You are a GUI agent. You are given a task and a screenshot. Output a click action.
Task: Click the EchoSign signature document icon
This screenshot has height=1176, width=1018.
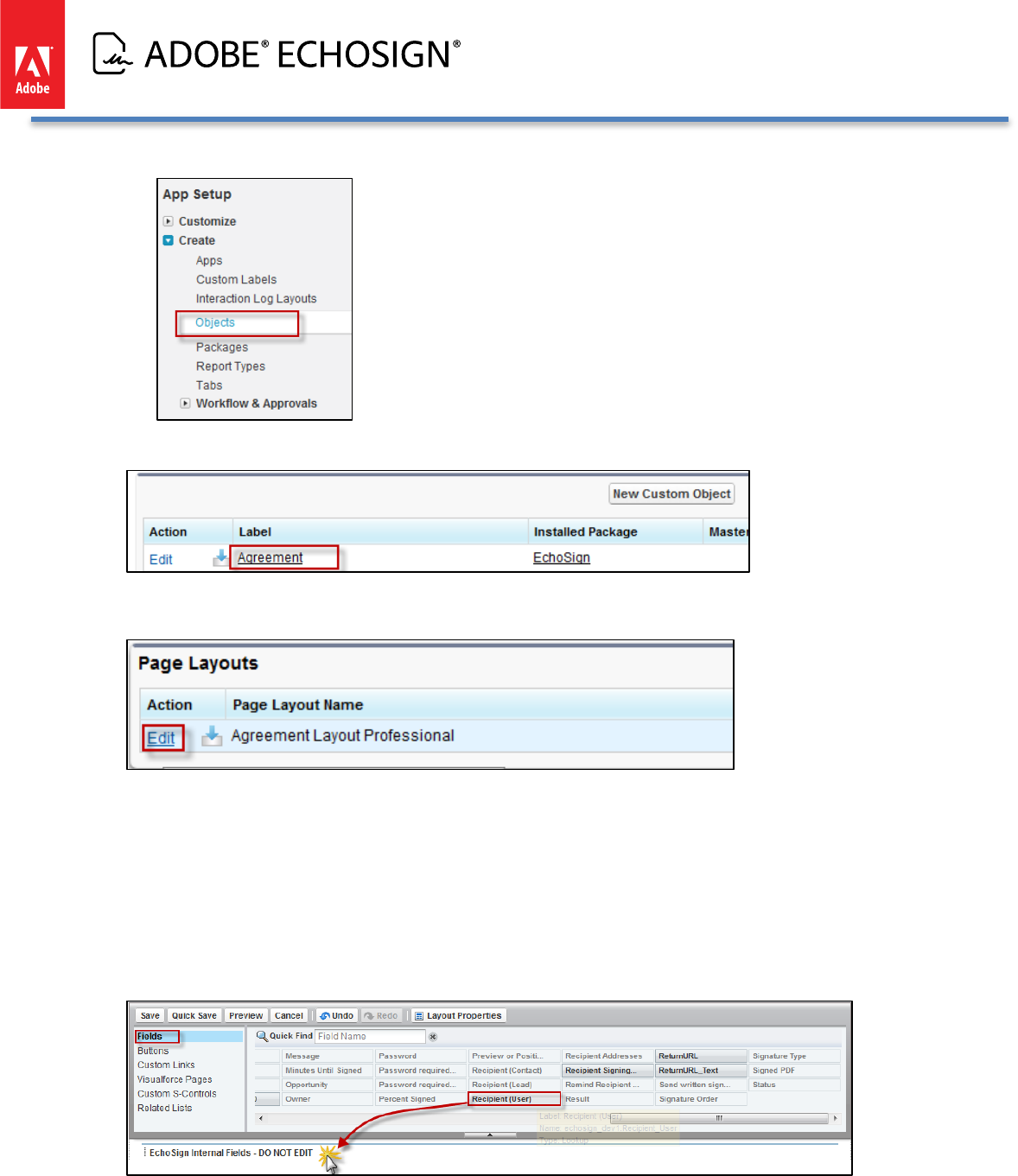pyautogui.click(x=112, y=54)
